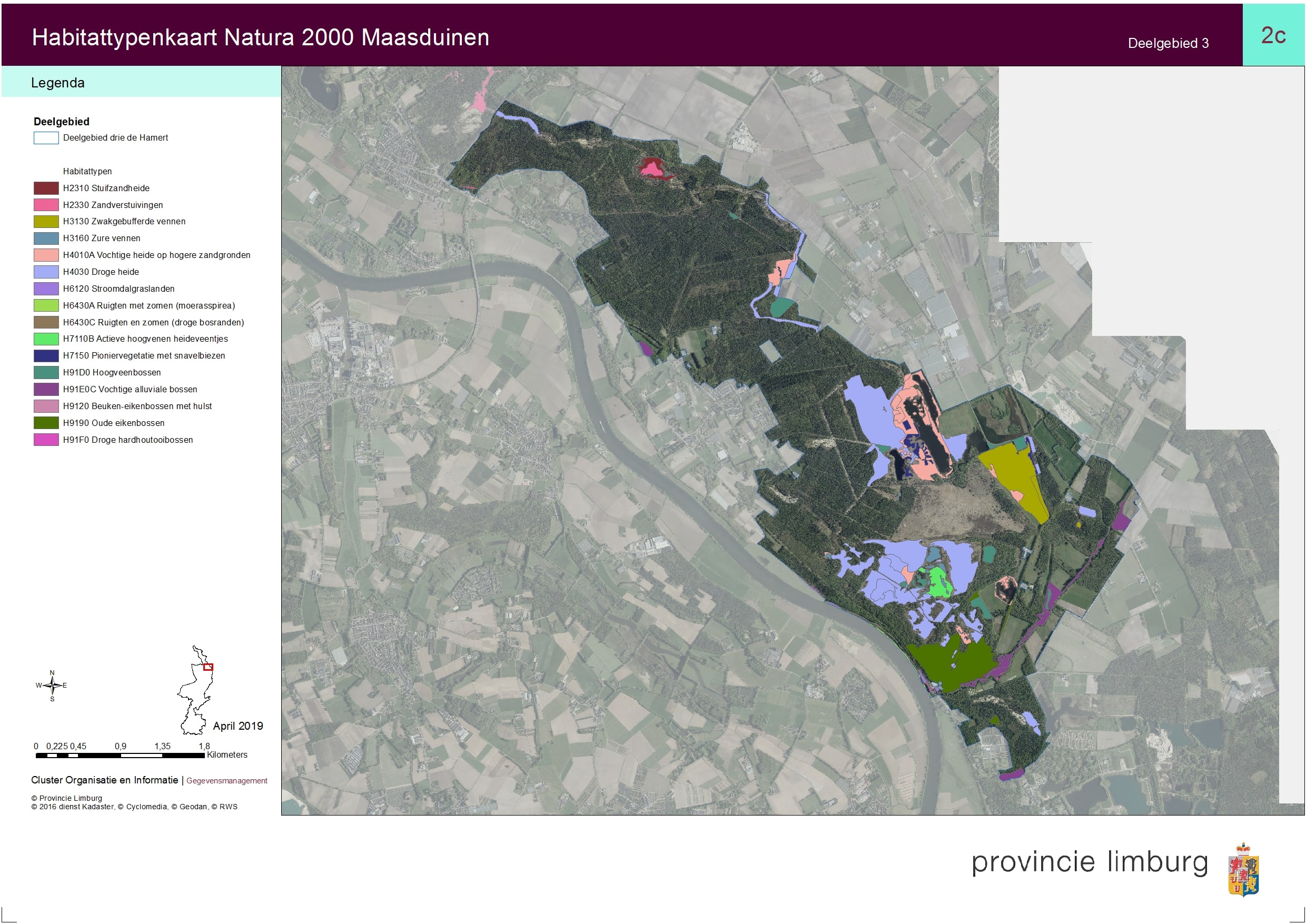Click the red location marker on the inset map
Screen dimensions: 1306x924
(x=207, y=667)
